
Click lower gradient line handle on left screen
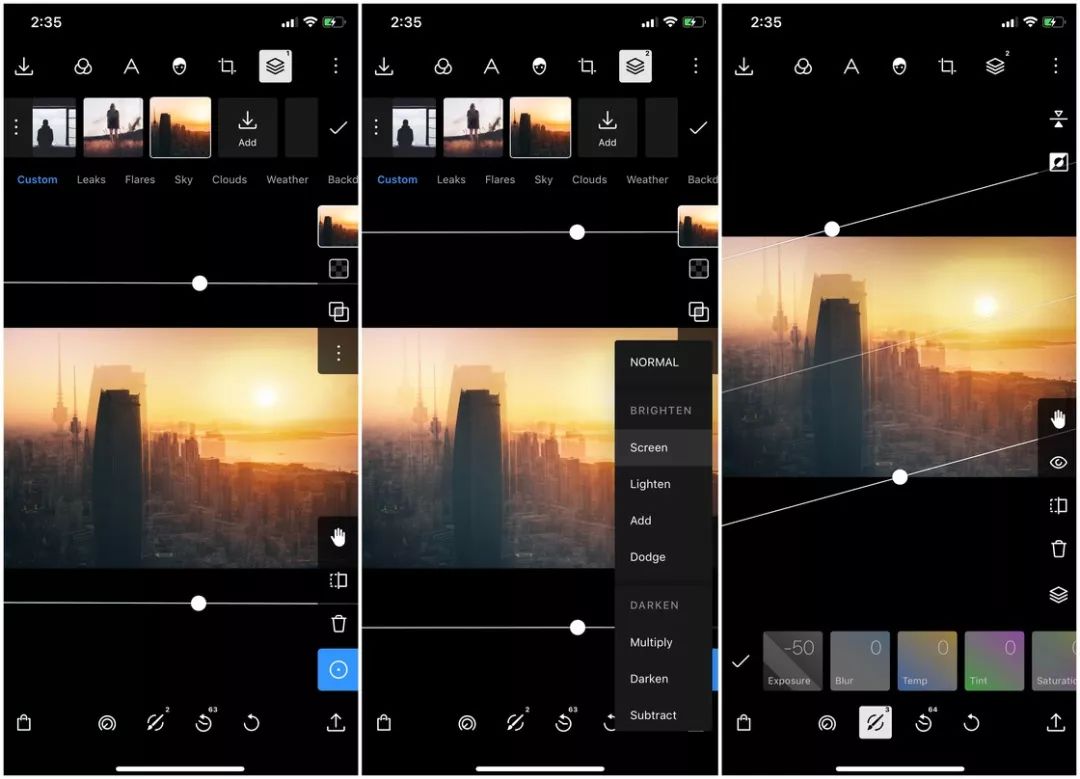pos(198,603)
